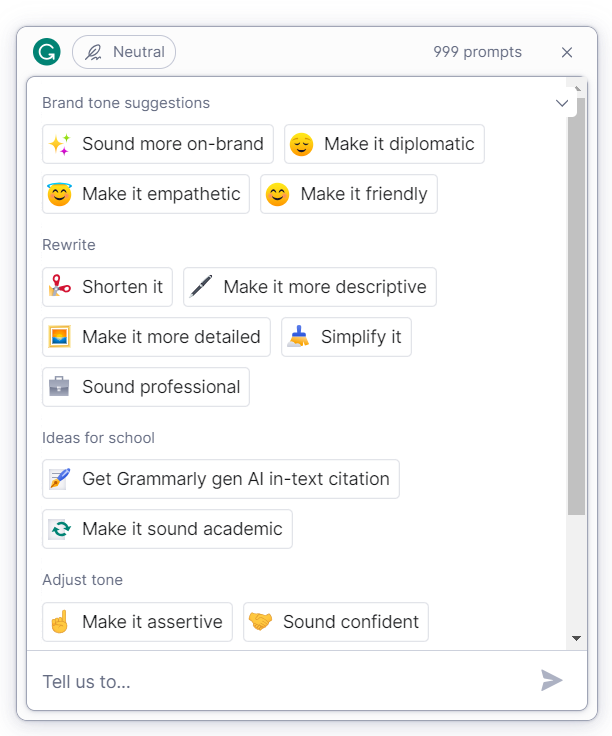This screenshot has height=736, width=612.
Task: Select Make it sound academic
Action: pos(167,529)
